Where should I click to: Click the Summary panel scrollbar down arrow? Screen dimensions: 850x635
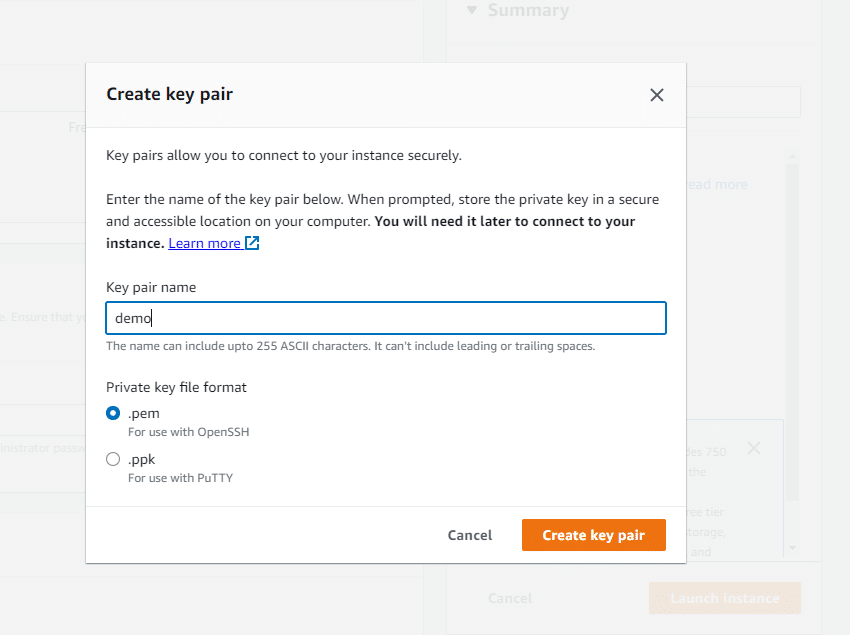pyautogui.click(x=793, y=548)
